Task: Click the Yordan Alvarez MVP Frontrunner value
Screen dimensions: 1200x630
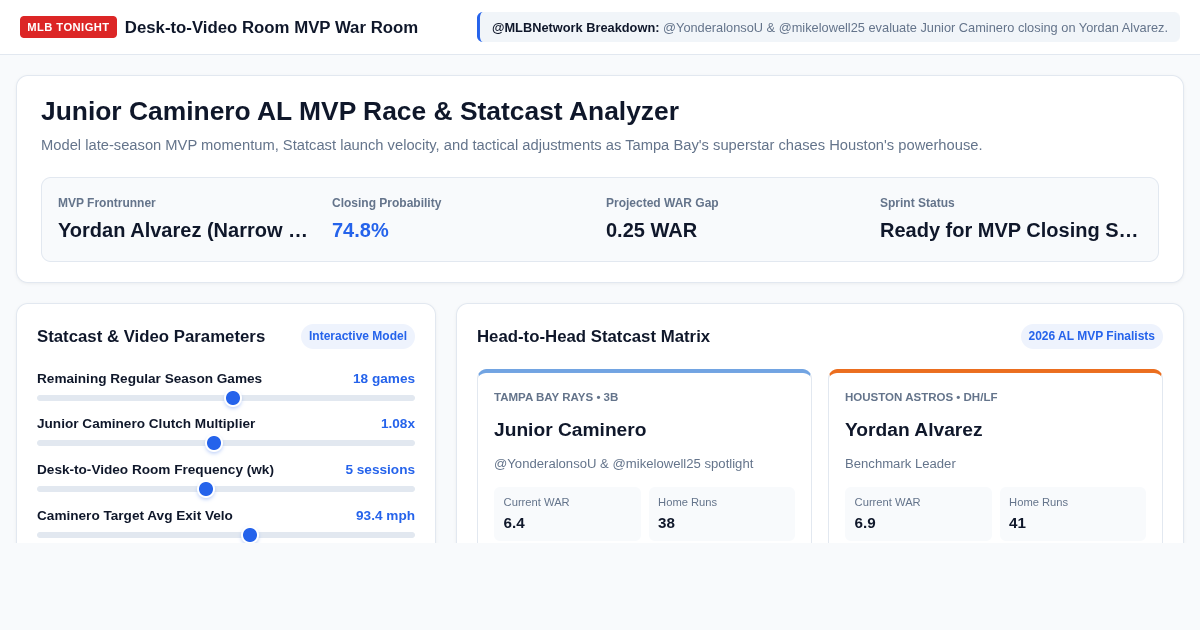Action: pos(183,230)
